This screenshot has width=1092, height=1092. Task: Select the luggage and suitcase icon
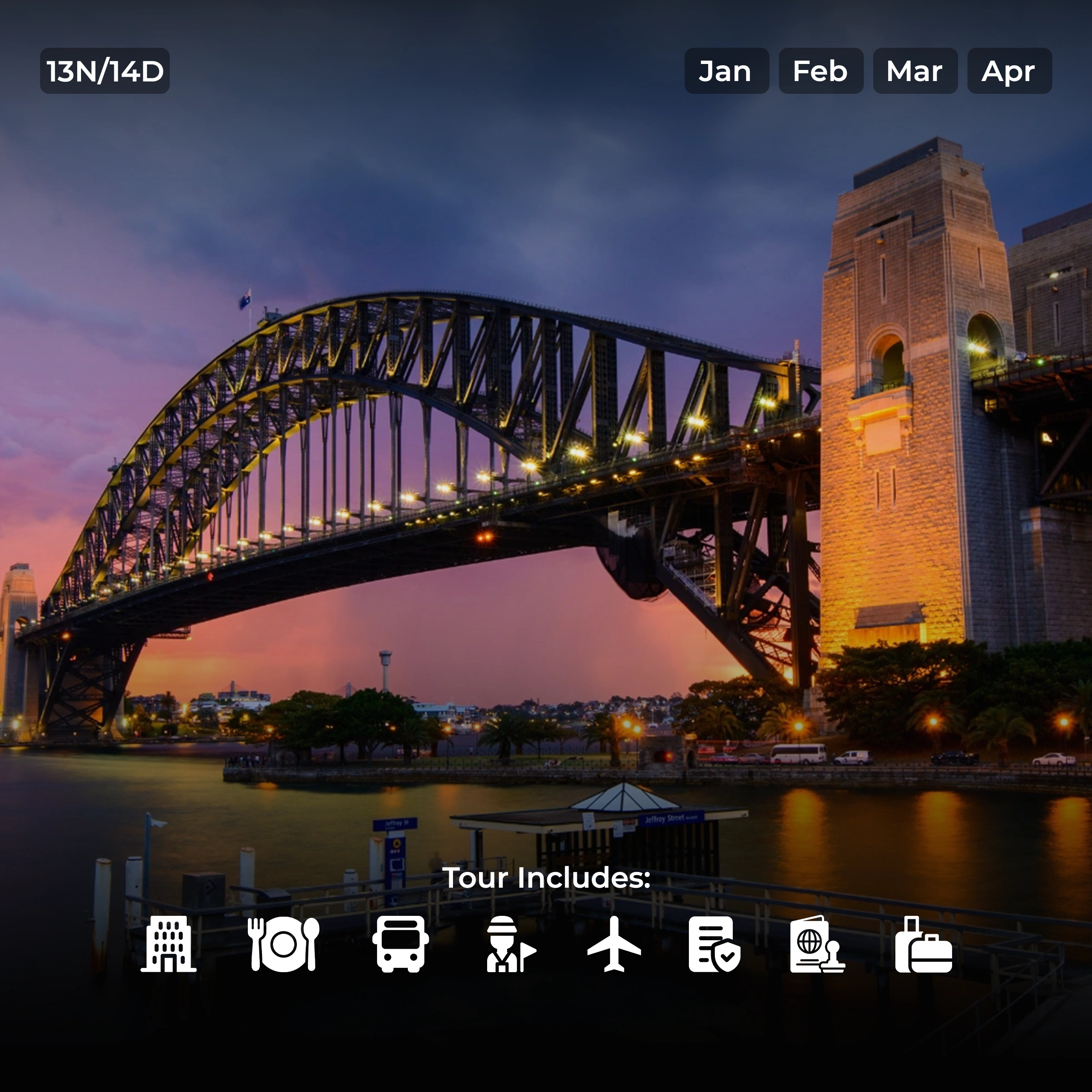click(x=923, y=944)
